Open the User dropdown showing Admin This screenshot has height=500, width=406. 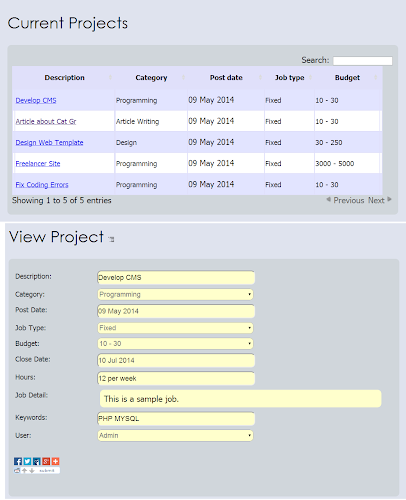175,435
